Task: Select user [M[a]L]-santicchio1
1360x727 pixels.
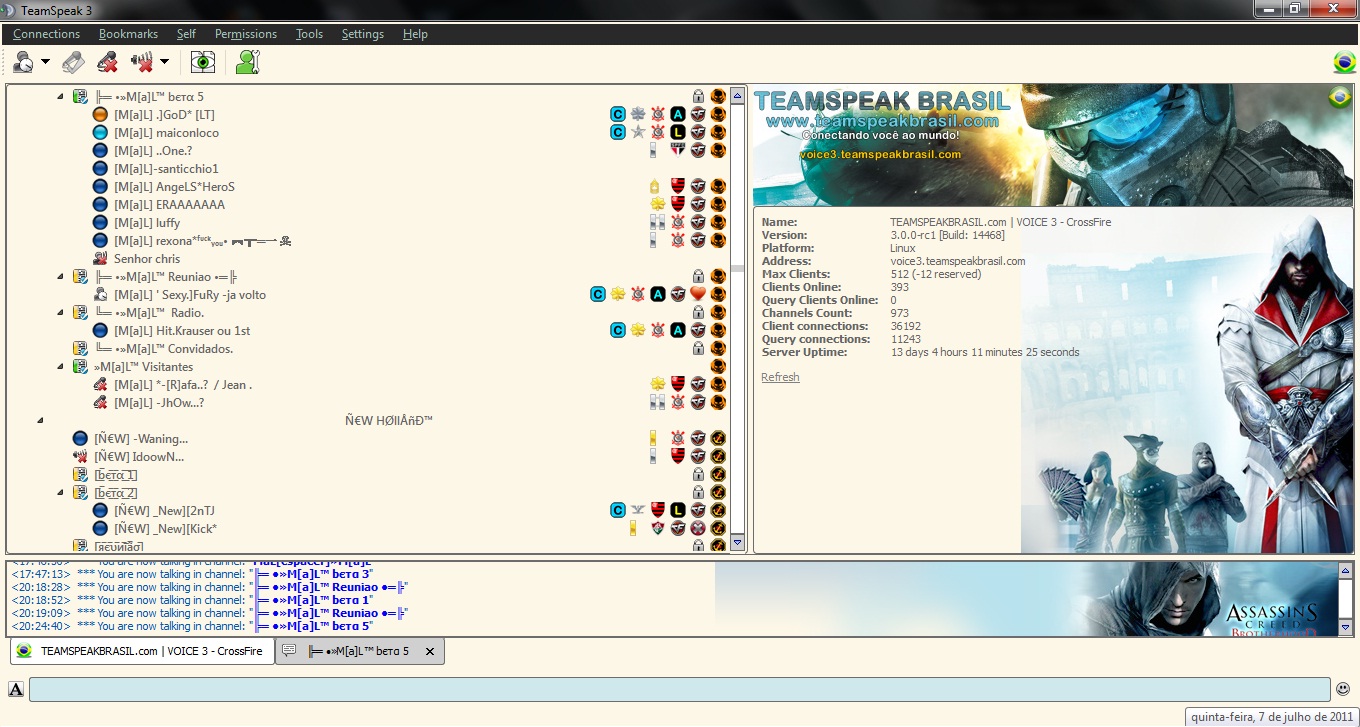Action: 166,169
